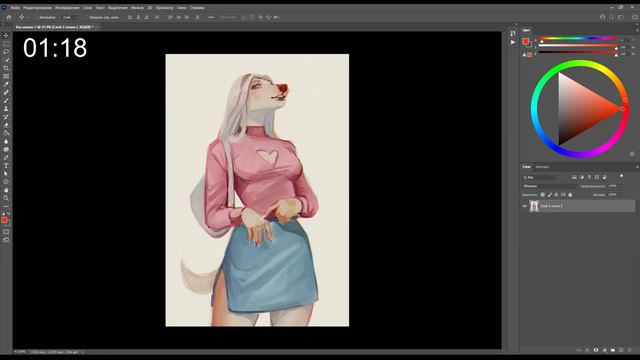Select the Healing Brush tool
Screen dimensions: 640x360
coord(6,93)
